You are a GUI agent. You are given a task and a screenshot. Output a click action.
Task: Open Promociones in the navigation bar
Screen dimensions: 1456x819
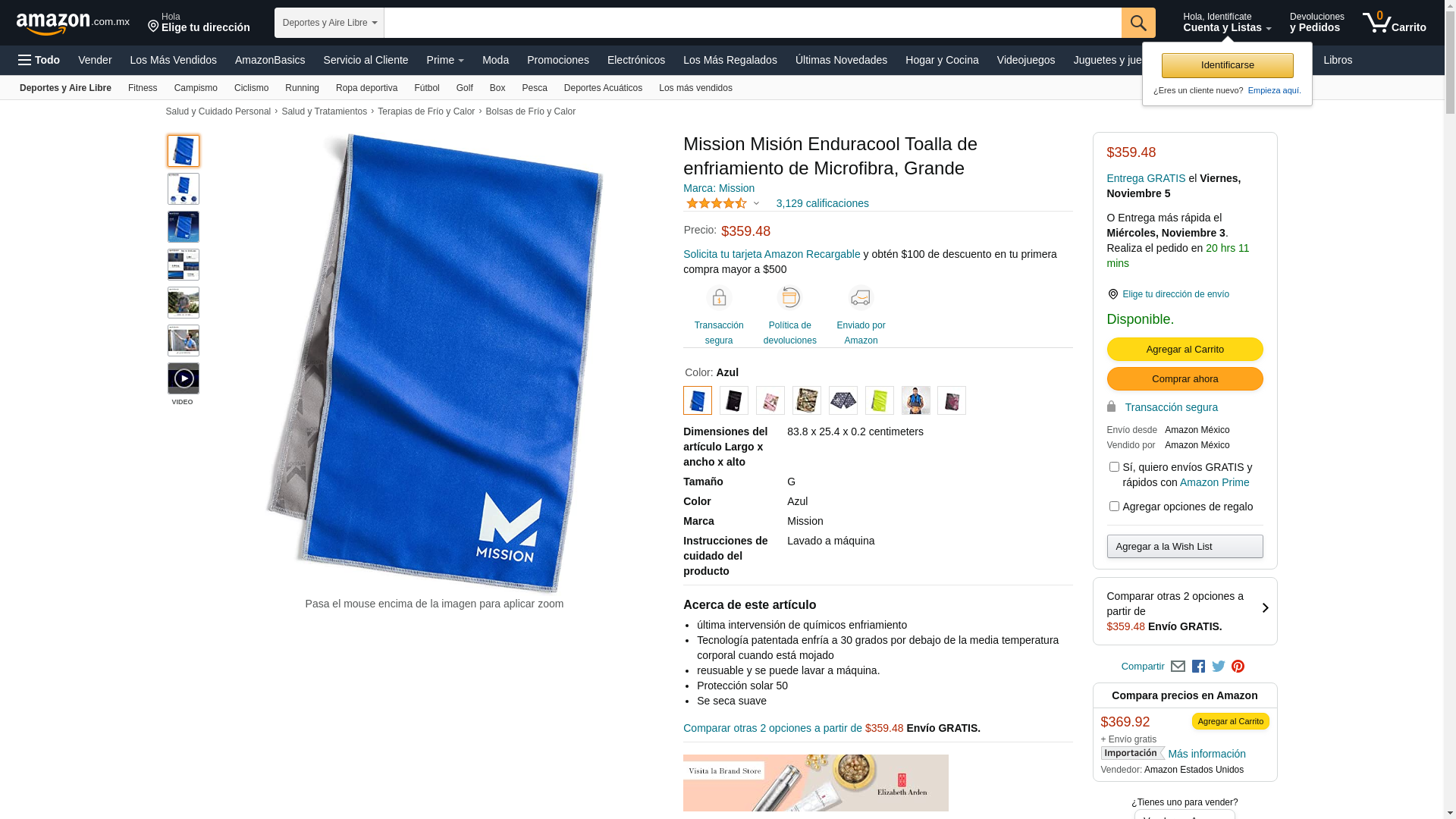click(x=557, y=60)
